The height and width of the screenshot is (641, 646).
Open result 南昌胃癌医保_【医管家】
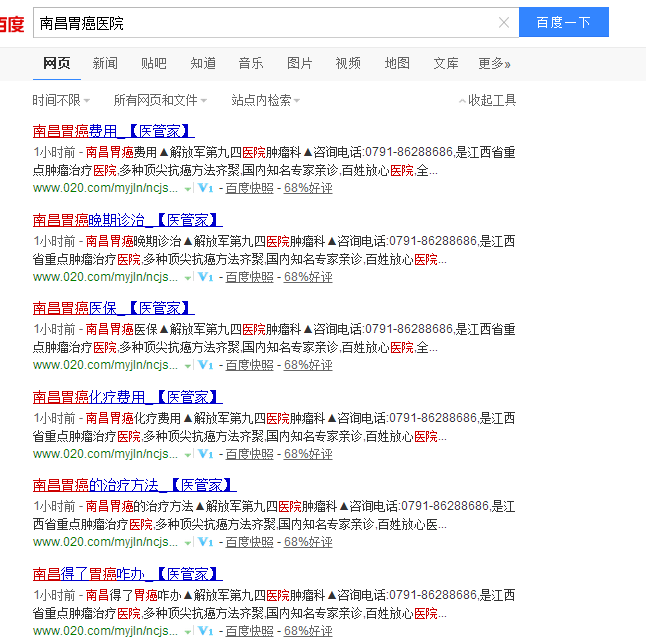coord(113,308)
